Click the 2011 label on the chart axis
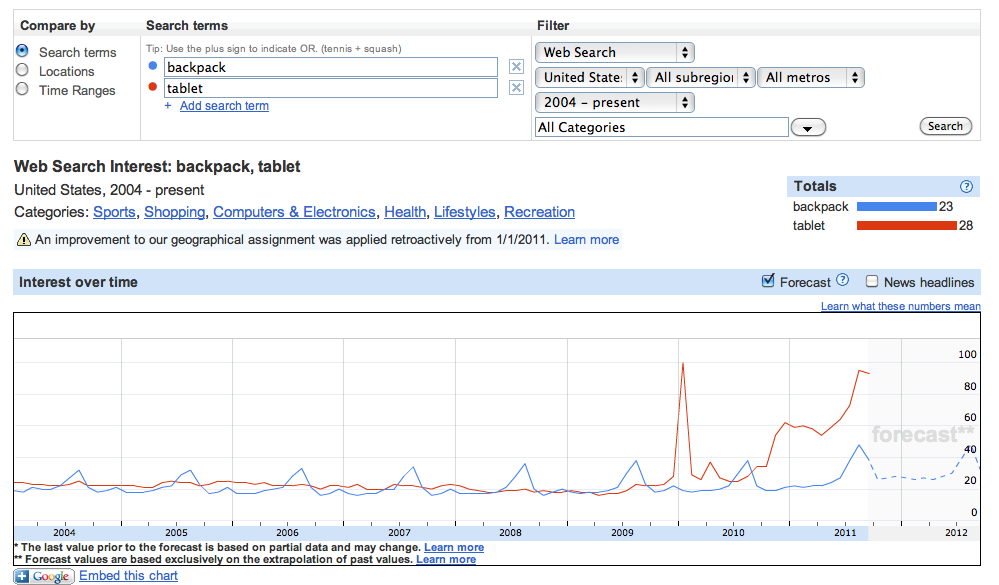 tap(845, 533)
